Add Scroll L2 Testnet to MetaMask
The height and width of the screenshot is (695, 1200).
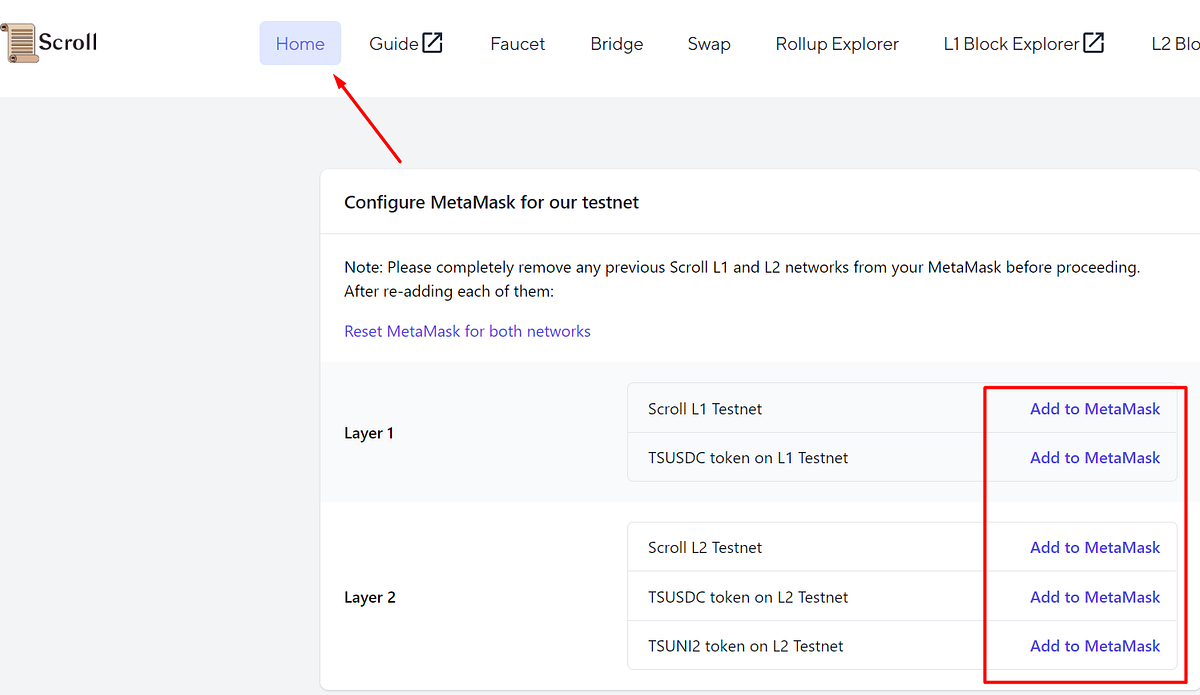click(1095, 547)
